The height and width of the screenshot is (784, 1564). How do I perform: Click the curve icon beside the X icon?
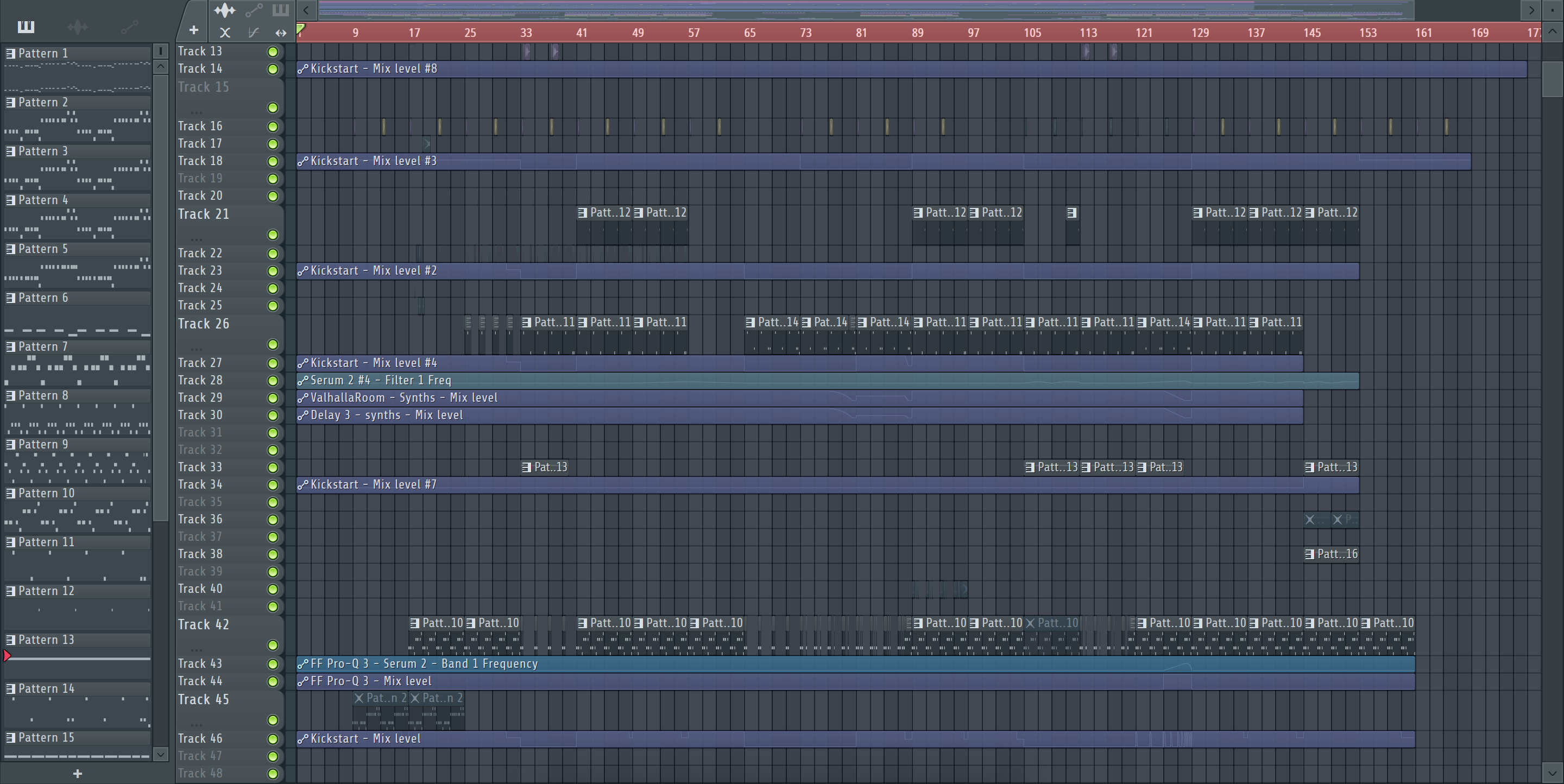point(254,33)
